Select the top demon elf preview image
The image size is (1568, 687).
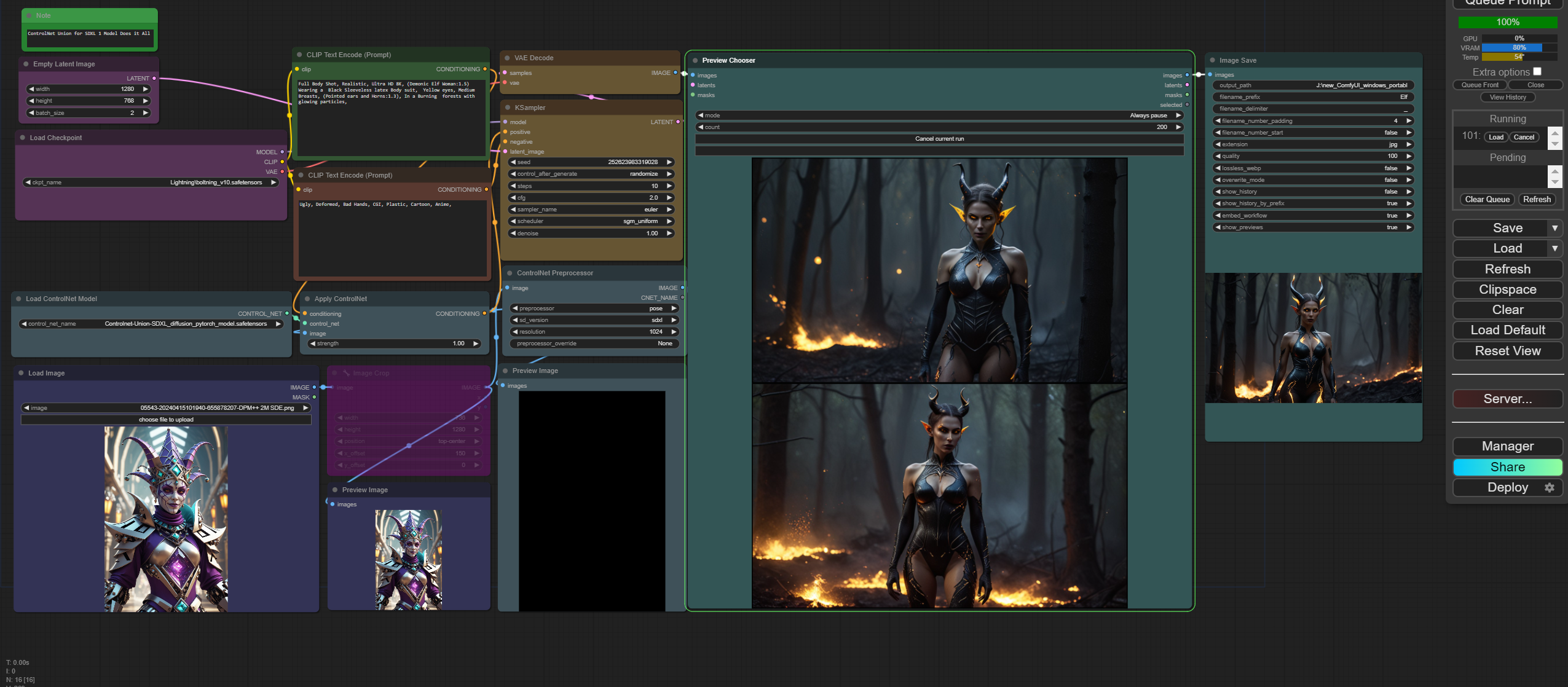pyautogui.click(x=939, y=270)
